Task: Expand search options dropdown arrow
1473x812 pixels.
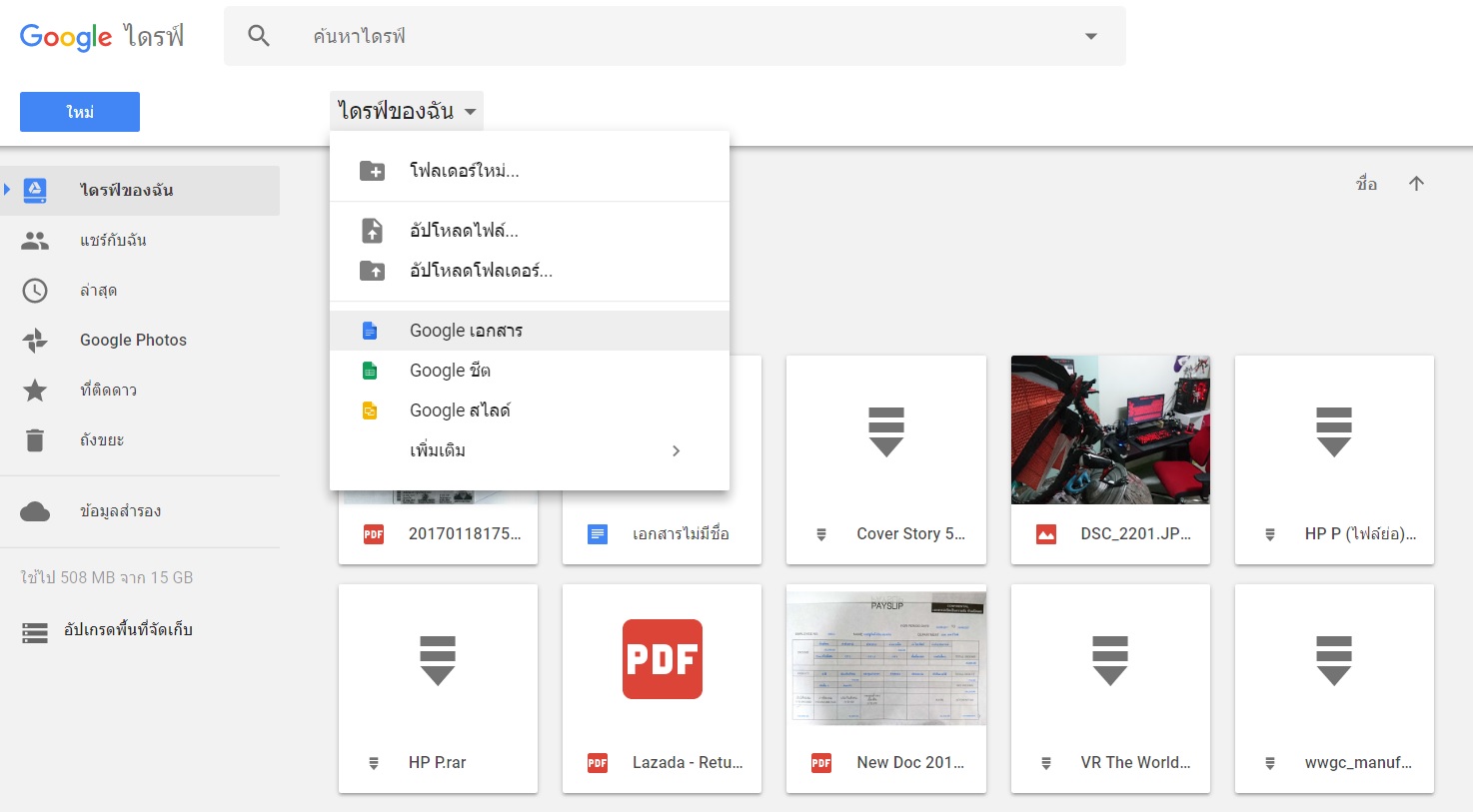Action: [x=1090, y=37]
